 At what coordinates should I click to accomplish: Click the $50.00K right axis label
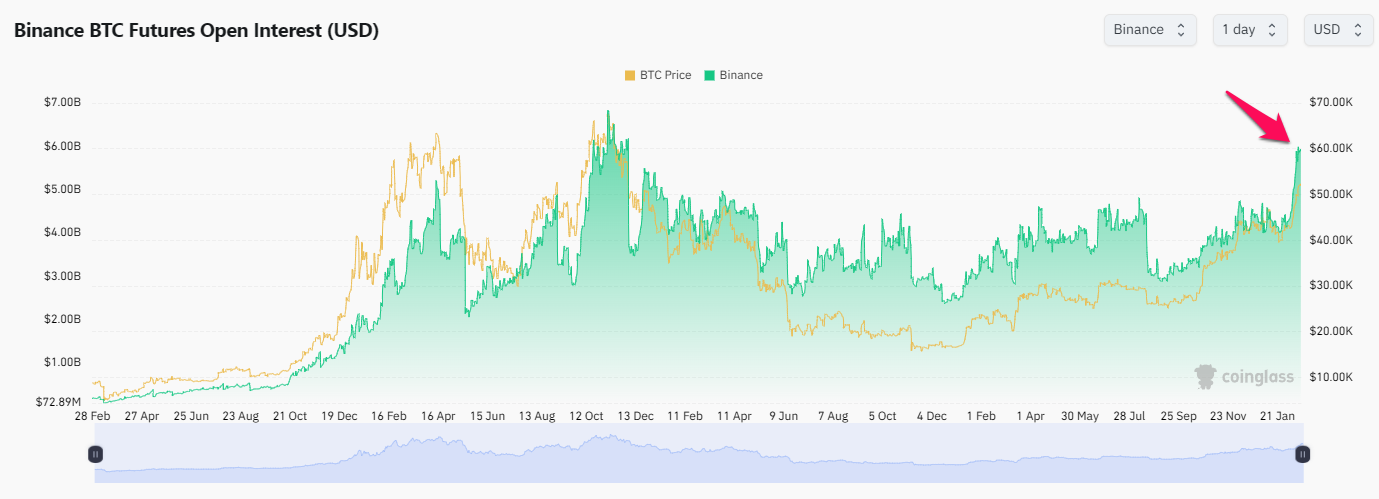[1331, 194]
